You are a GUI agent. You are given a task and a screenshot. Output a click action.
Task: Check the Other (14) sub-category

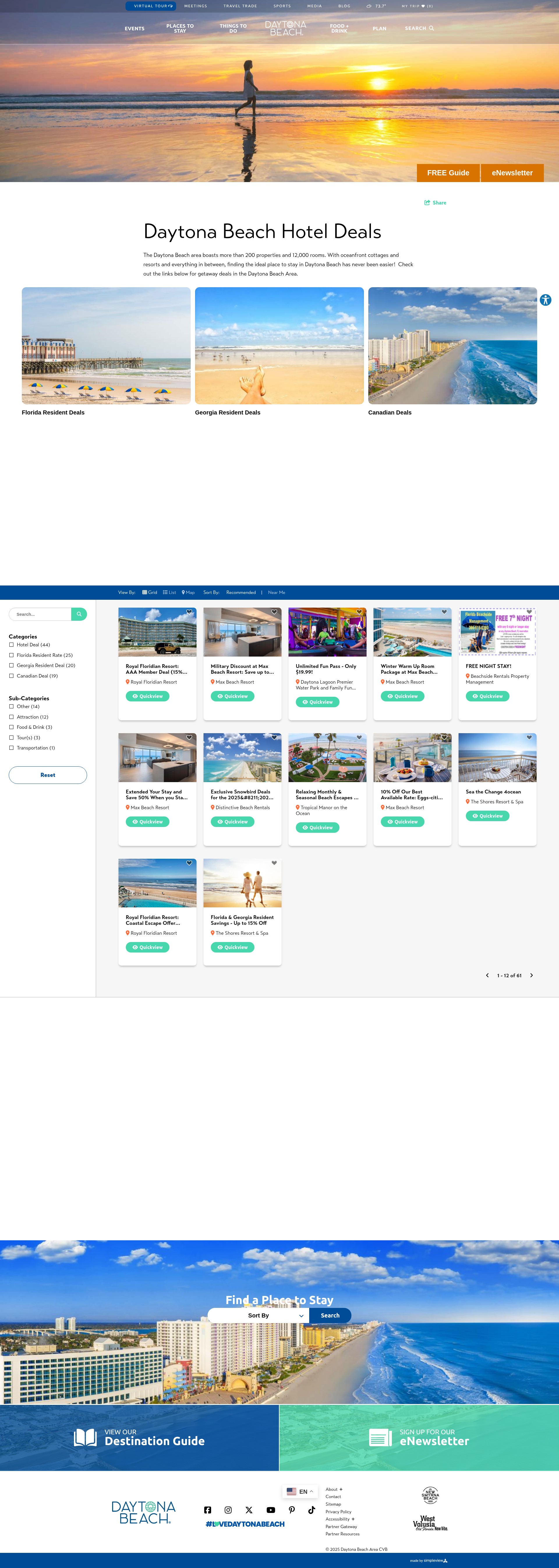(12, 707)
